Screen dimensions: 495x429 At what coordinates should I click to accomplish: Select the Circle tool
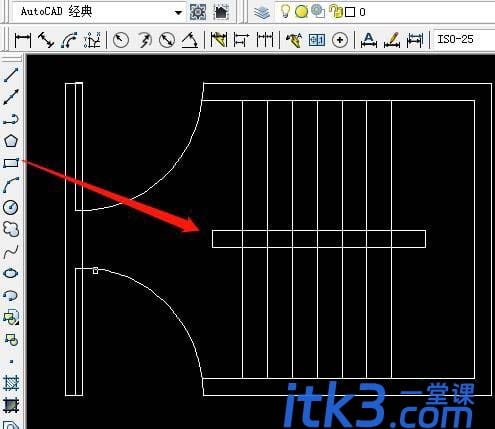point(11,207)
